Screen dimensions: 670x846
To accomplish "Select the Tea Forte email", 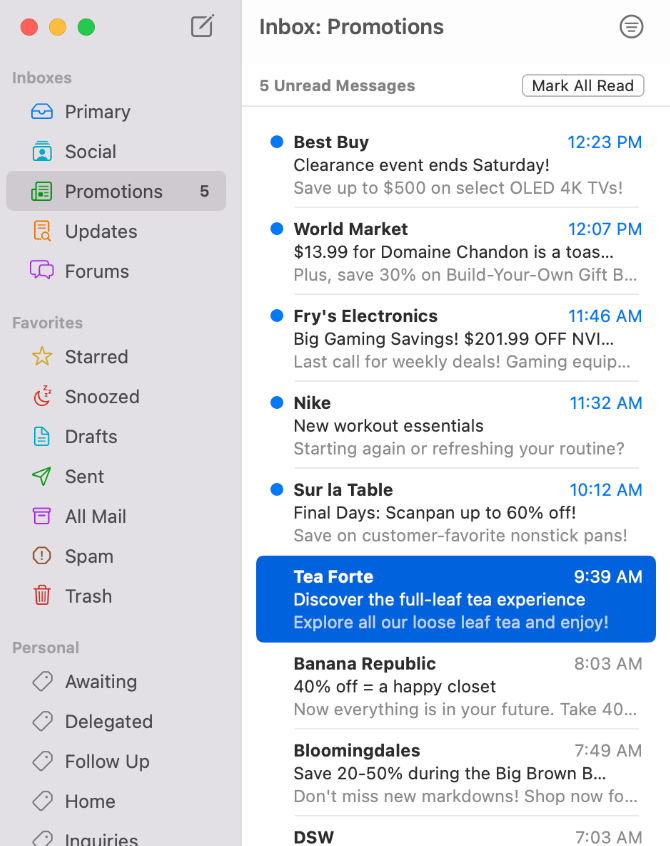I will coord(456,599).
